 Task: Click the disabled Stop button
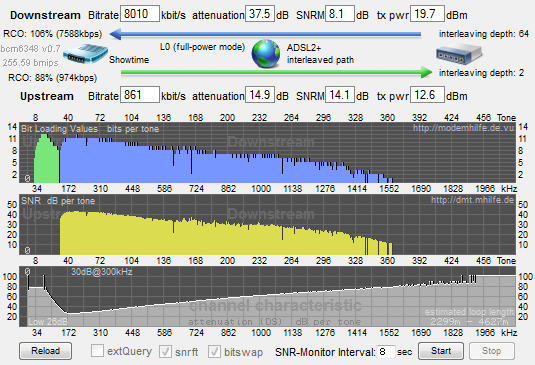[492, 351]
